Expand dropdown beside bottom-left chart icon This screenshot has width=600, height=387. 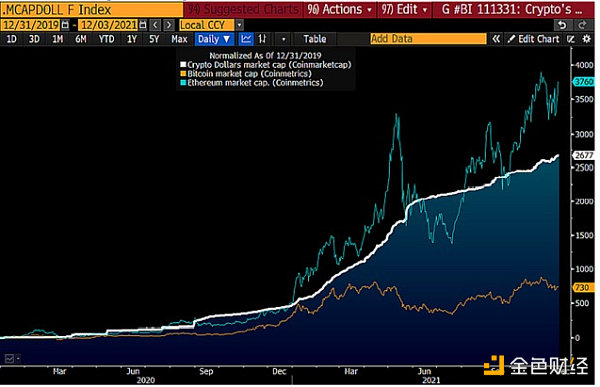18,358
